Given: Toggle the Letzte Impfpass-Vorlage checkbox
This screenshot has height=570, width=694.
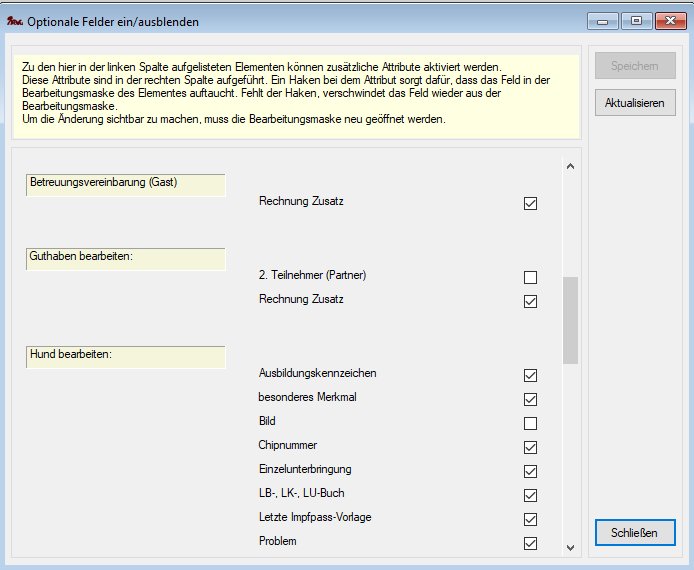Looking at the screenshot, I should pyautogui.click(x=530, y=519).
